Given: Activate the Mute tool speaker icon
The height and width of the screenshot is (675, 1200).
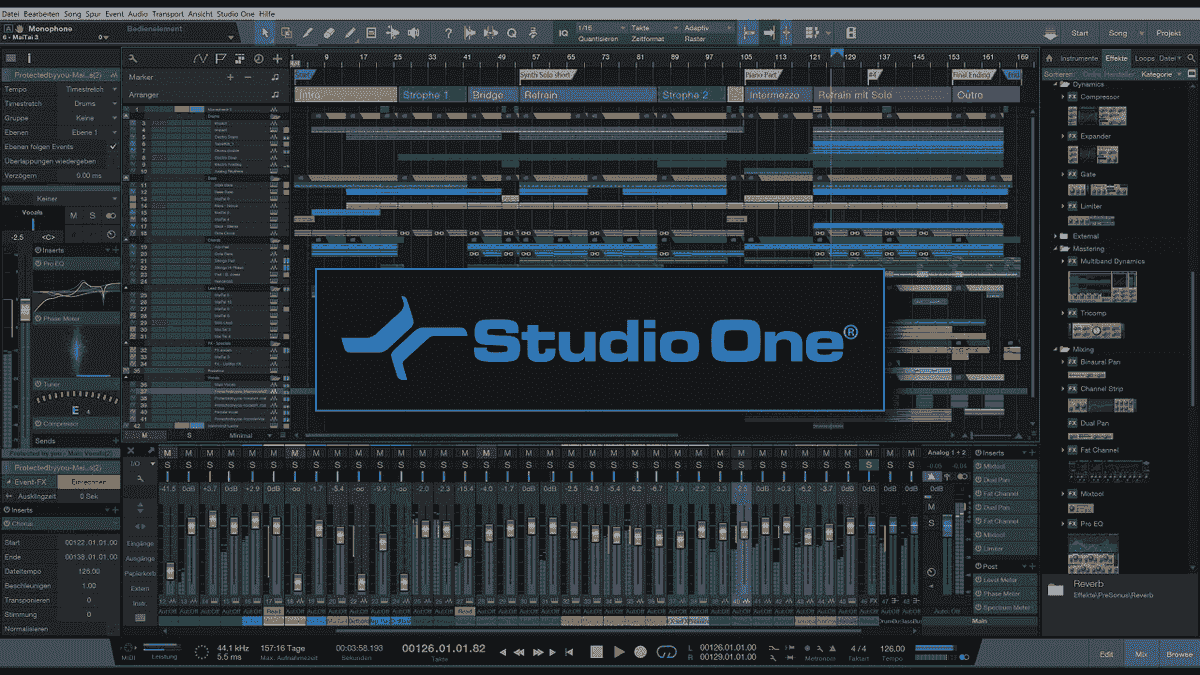Looking at the screenshot, I should click(414, 31).
